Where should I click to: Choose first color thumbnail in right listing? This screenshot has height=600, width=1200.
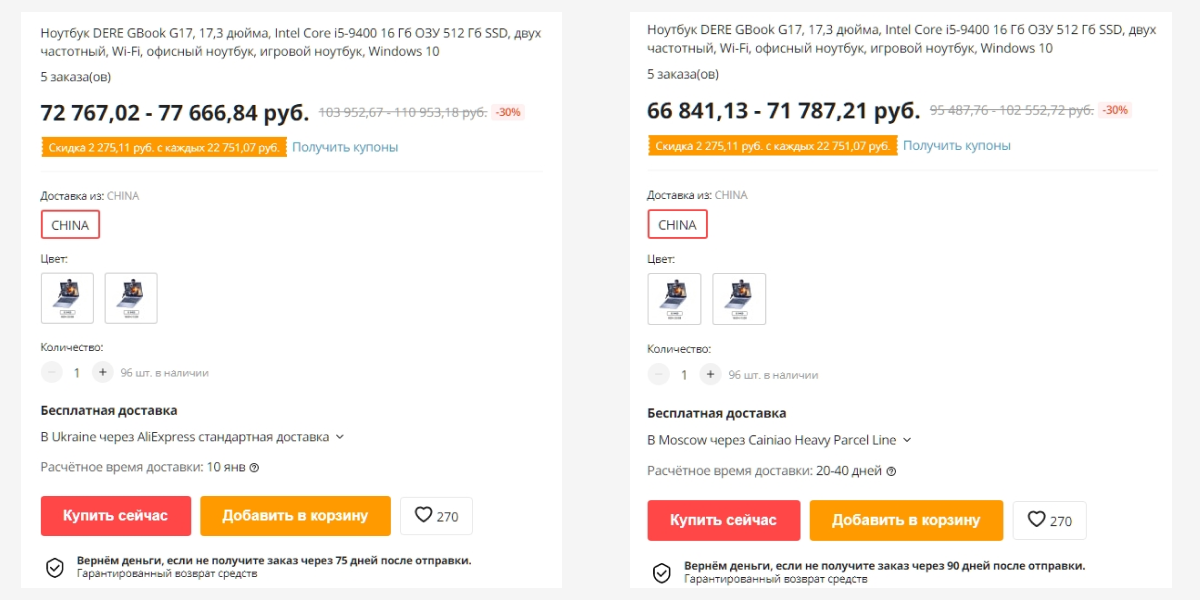tap(674, 299)
